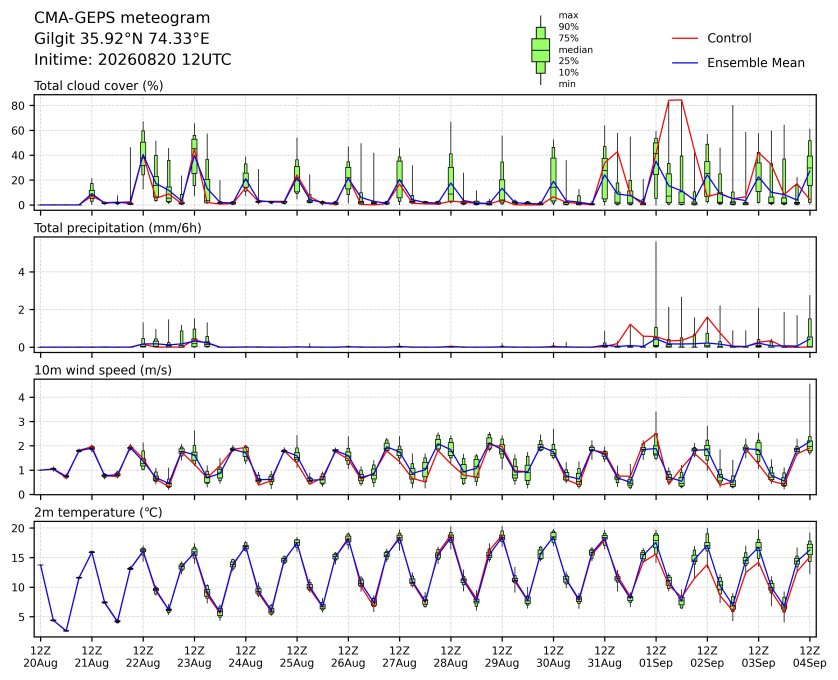Click the 12Z 25Aug axis tick label
The width and height of the screenshot is (838, 680).
click(x=297, y=657)
